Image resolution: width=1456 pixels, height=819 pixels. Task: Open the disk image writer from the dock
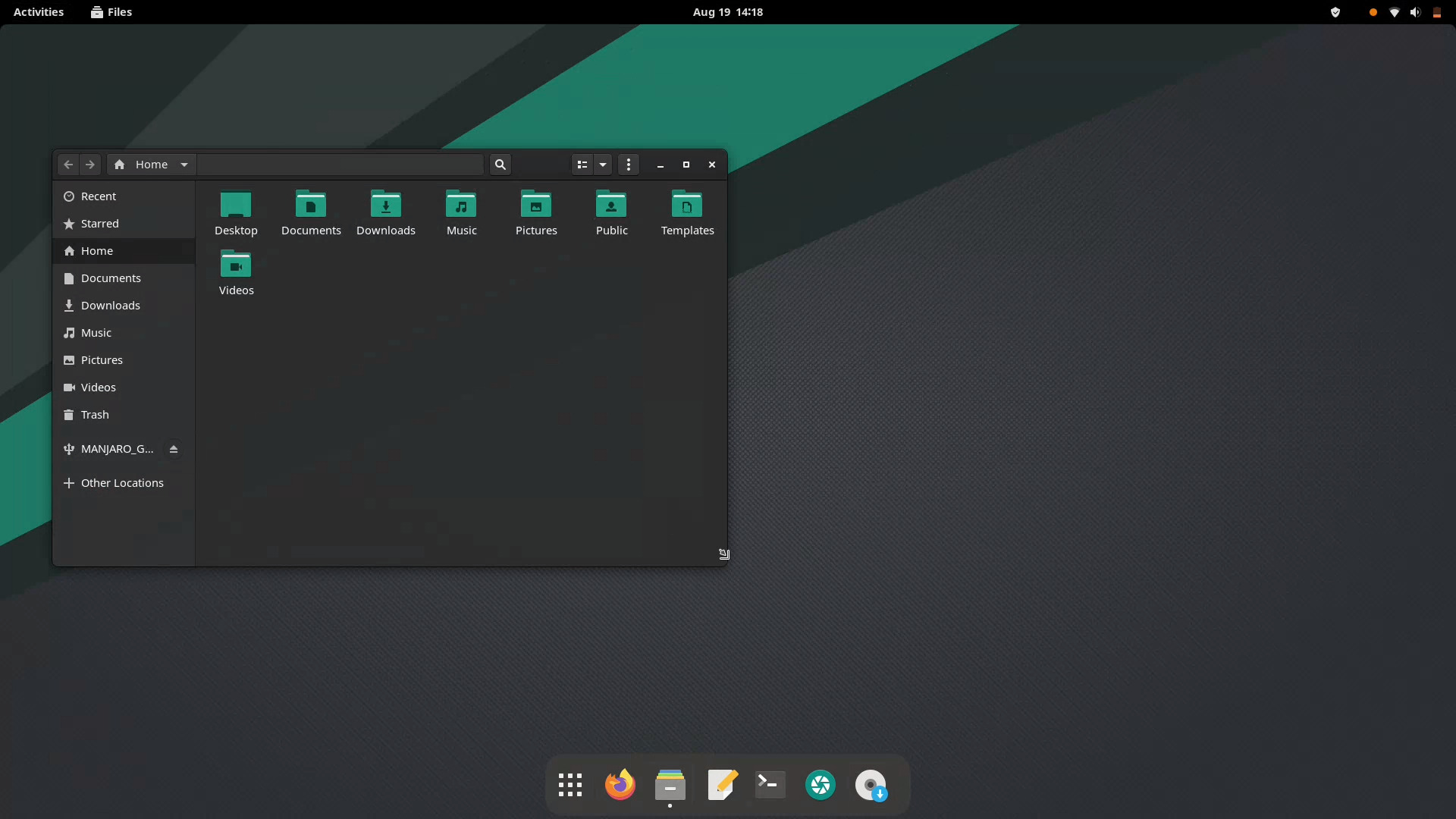[871, 785]
